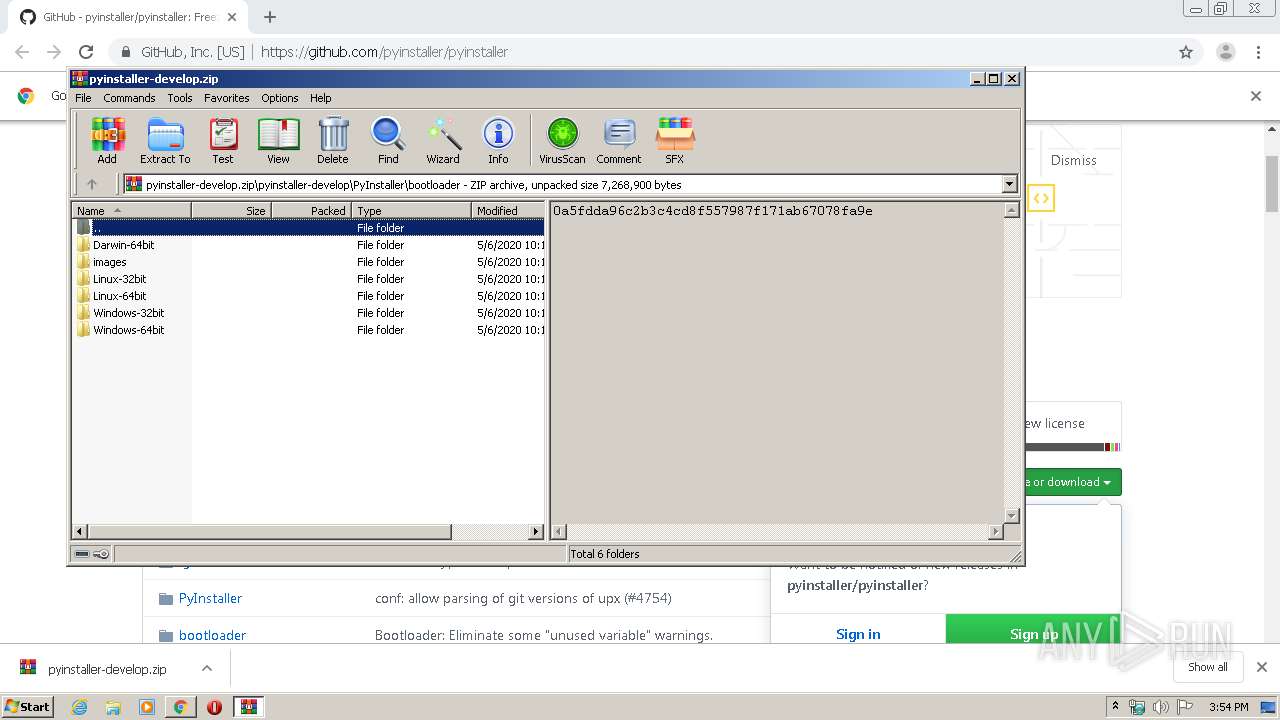Click the Dismiss link on GitHub
This screenshot has height=720, width=1280.
tap(1074, 160)
